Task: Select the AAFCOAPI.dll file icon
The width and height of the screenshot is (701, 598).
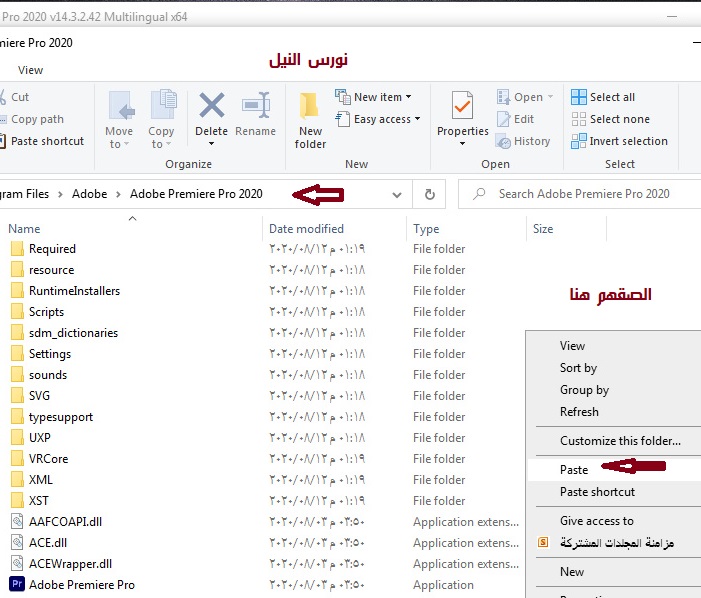Action: coord(17,521)
